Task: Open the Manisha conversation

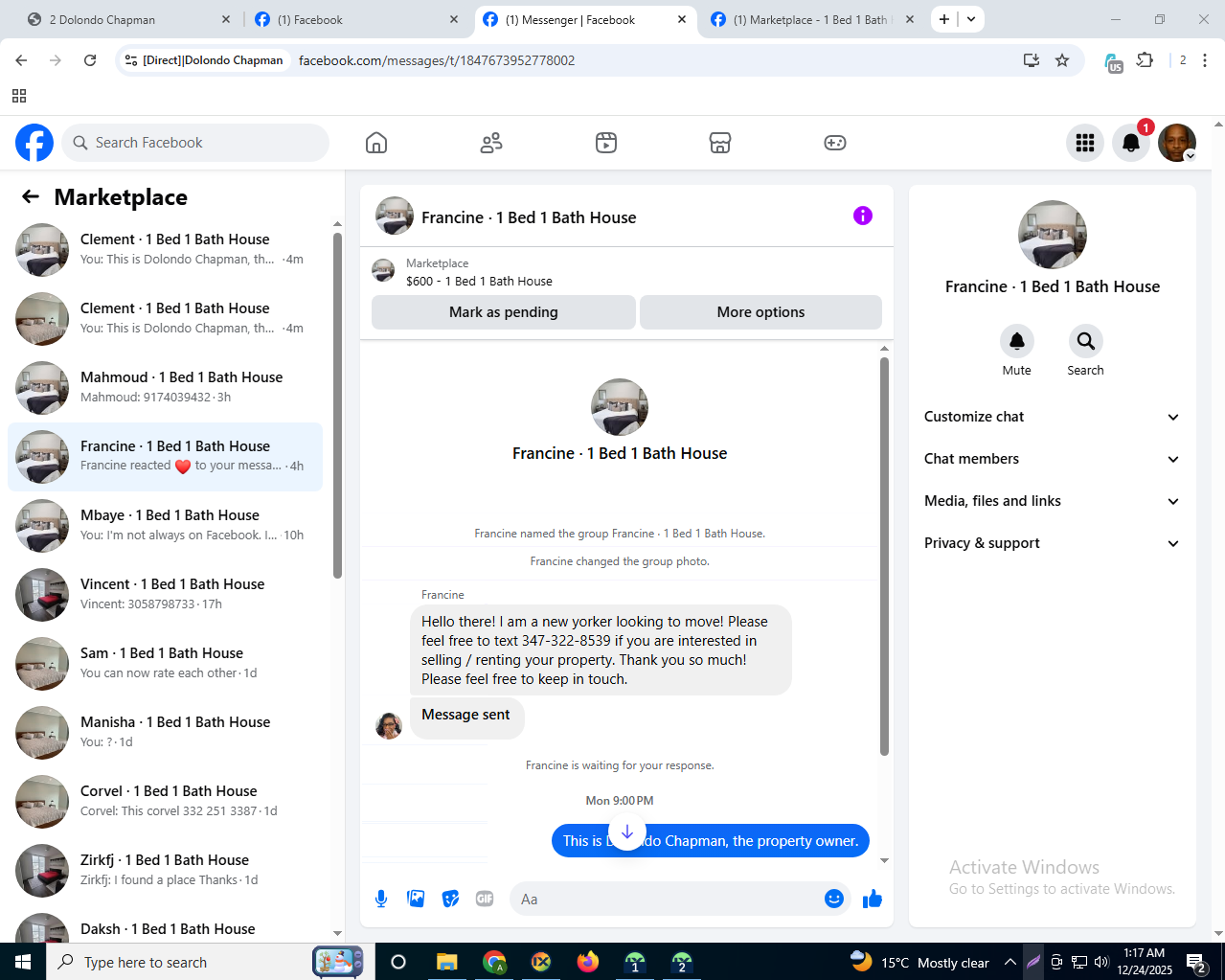Action: [166, 733]
